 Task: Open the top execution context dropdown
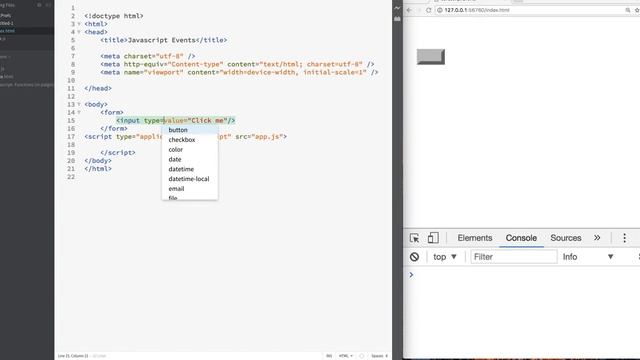445,257
